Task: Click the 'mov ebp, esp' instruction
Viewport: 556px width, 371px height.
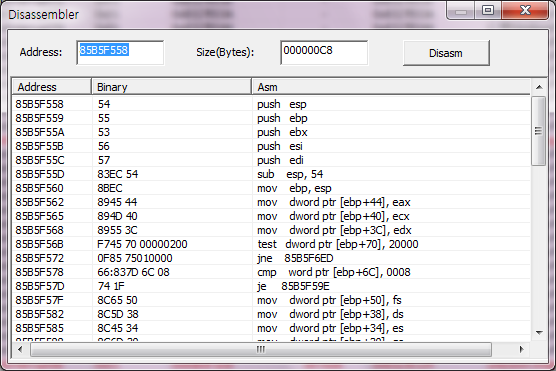Action: click(x=294, y=188)
